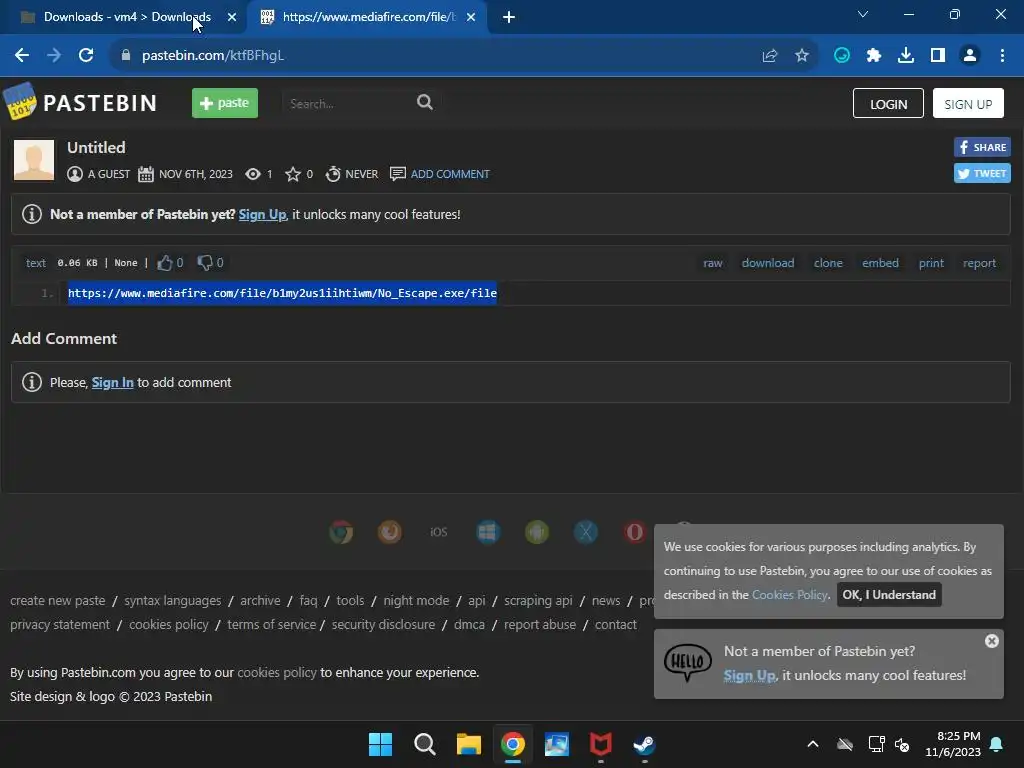Viewport: 1024px width, 768px height.
Task: Go back to the previous page
Action: [22, 56]
